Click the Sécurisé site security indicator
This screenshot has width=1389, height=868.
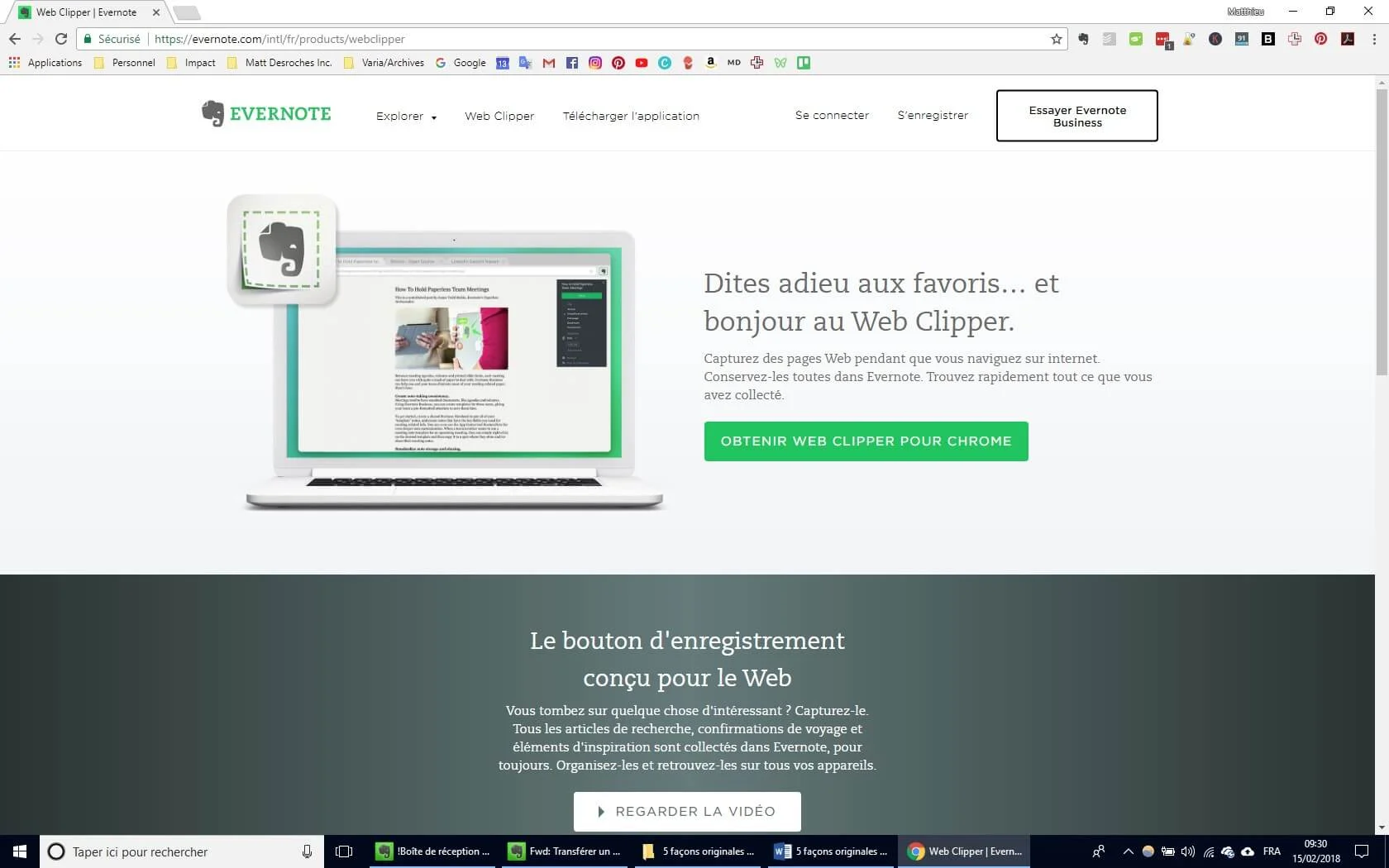tap(112, 39)
